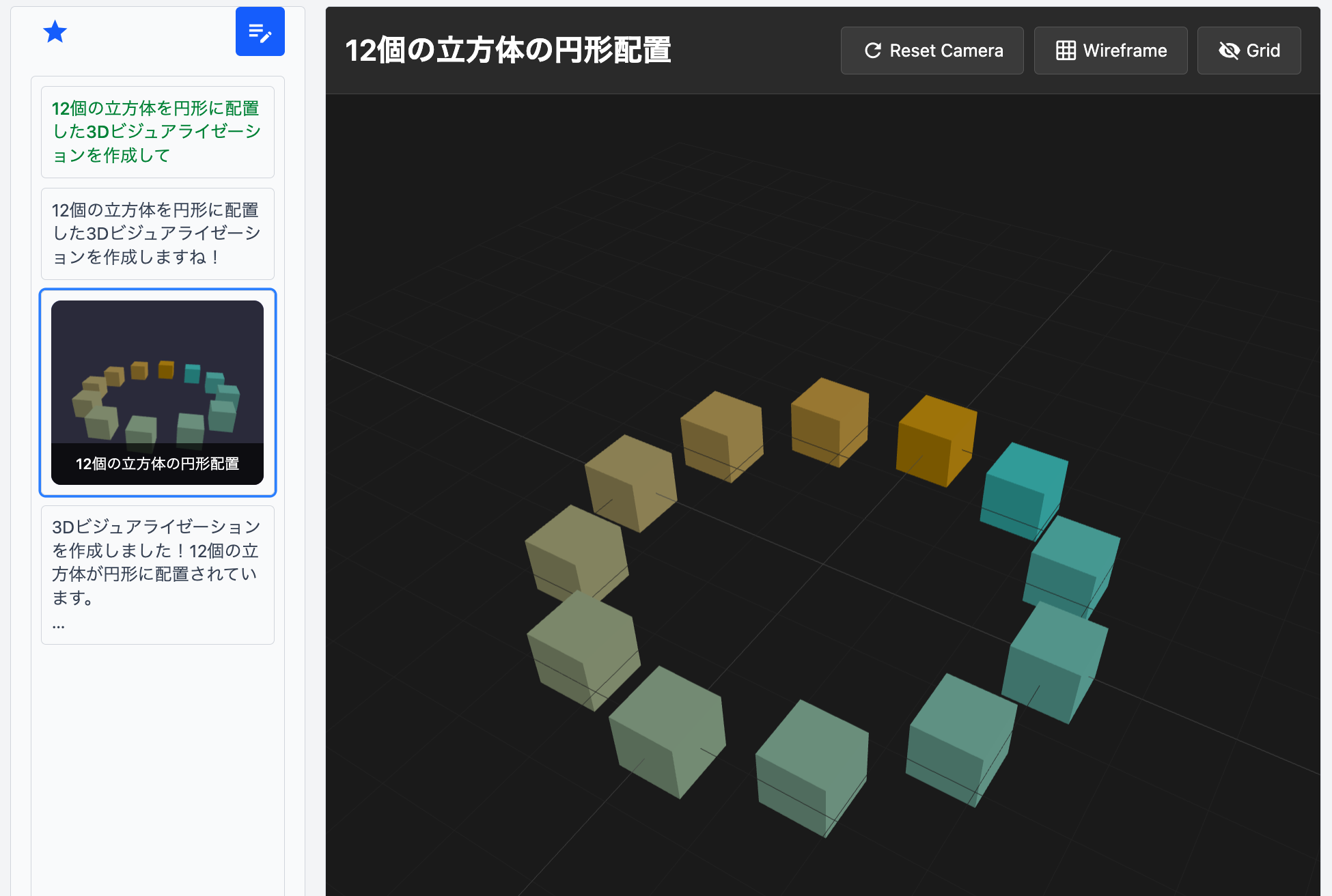Click the title 12個の立方体の円形配置
The width and height of the screenshot is (1332, 896).
tap(508, 51)
